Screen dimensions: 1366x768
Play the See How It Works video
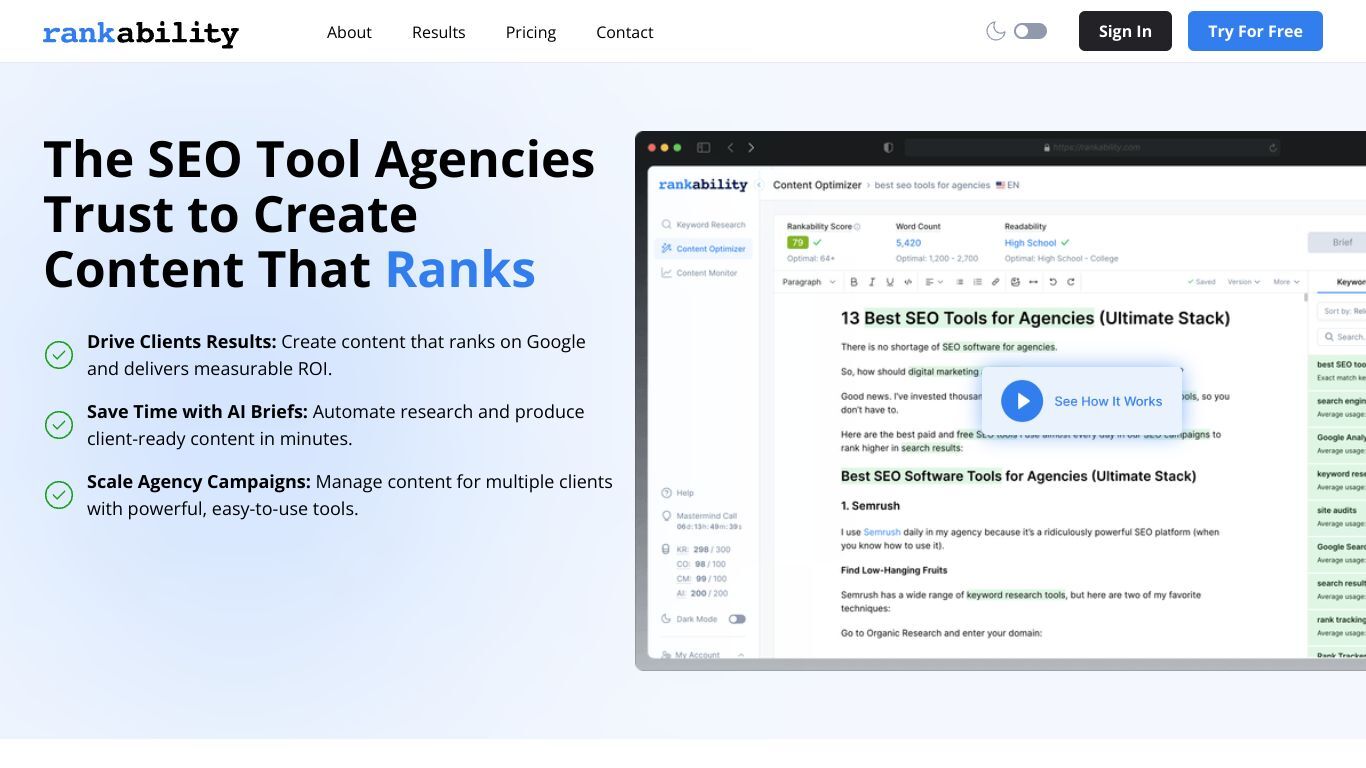[x=1083, y=401]
